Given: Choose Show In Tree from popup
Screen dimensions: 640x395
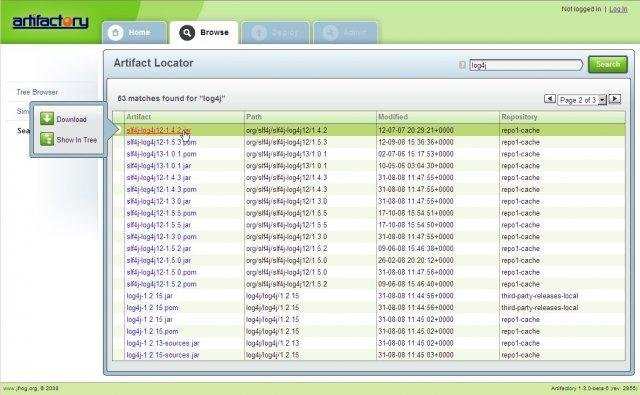Looking at the screenshot, I should [x=77, y=140].
